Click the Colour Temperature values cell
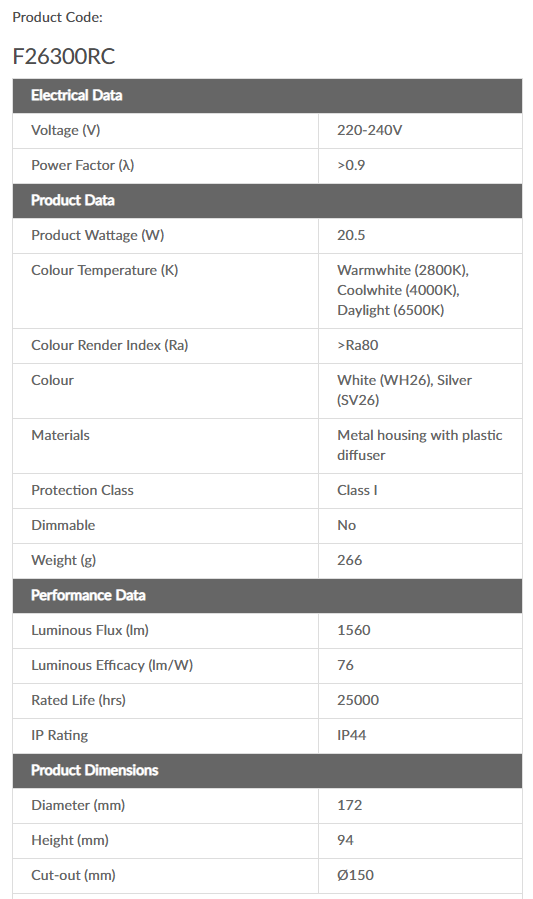 [420, 291]
